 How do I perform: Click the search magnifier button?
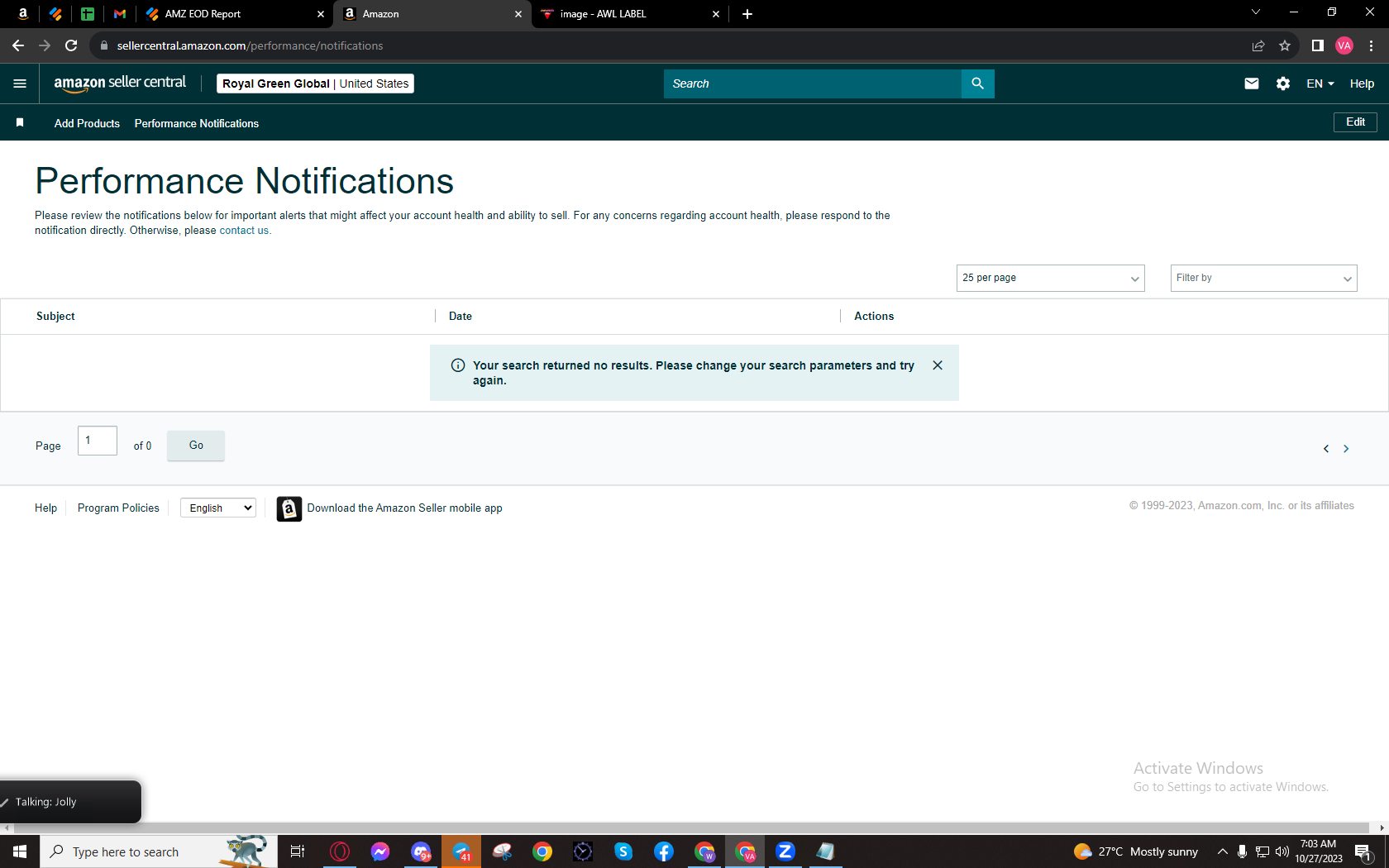(x=977, y=83)
